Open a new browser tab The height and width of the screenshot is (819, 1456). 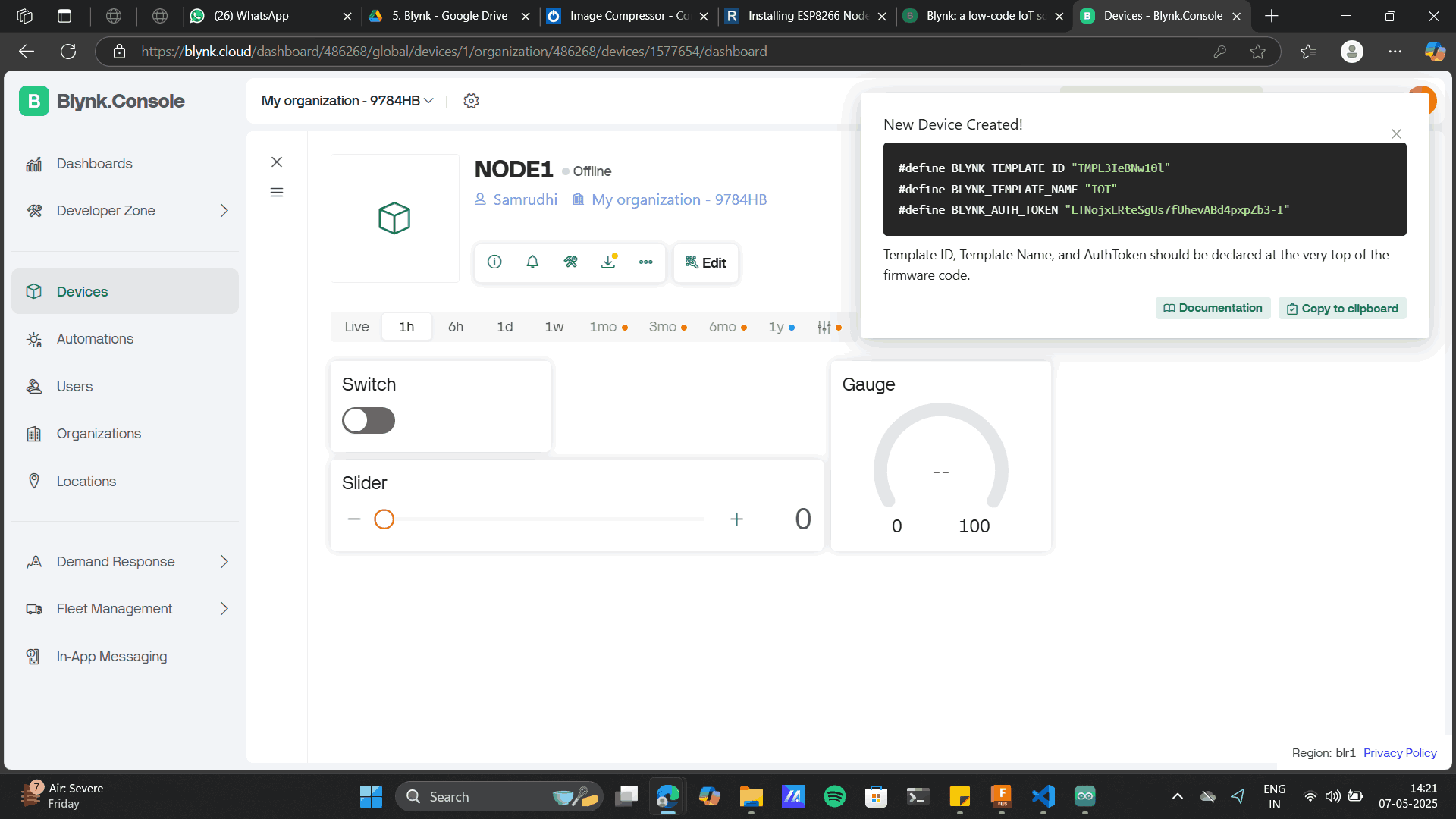1272,16
